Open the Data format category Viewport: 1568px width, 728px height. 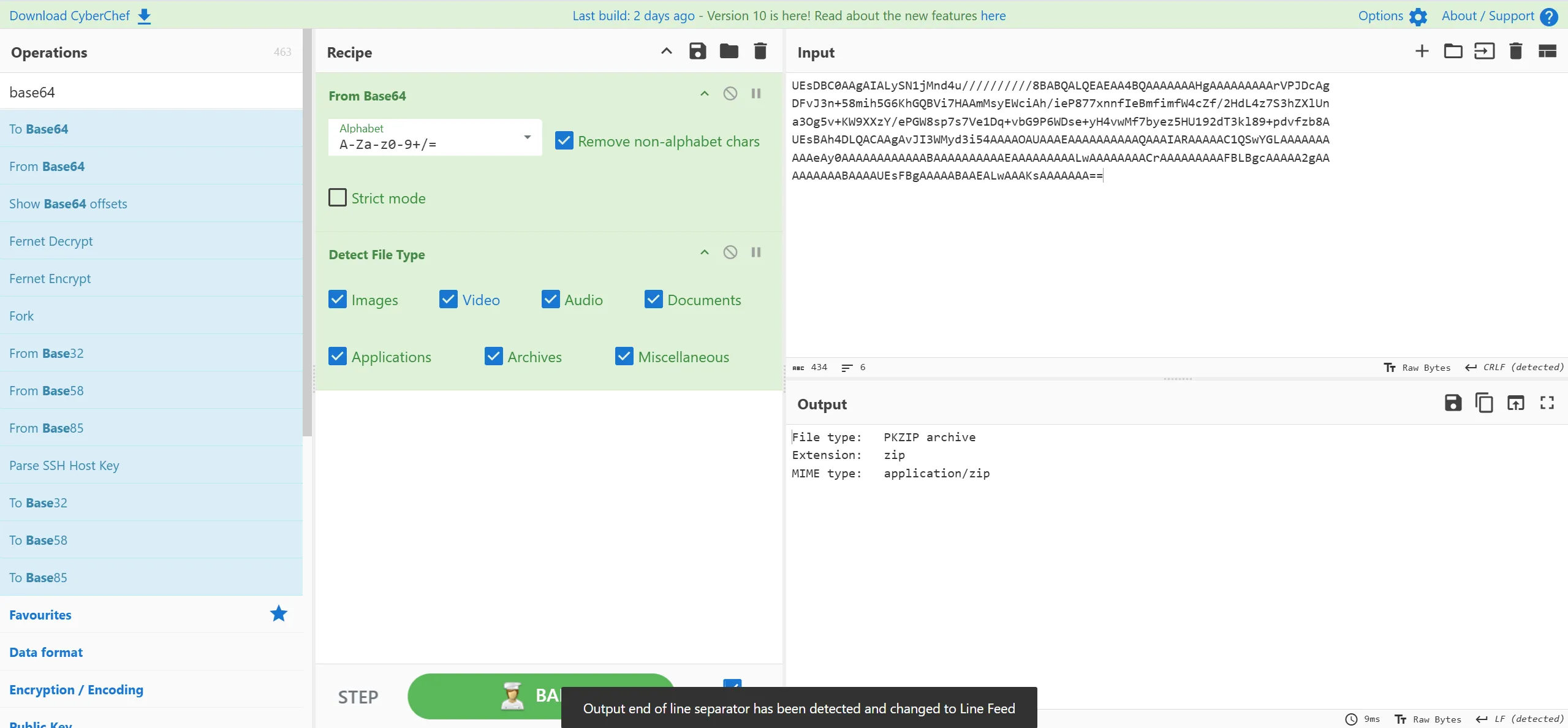pyautogui.click(x=46, y=652)
